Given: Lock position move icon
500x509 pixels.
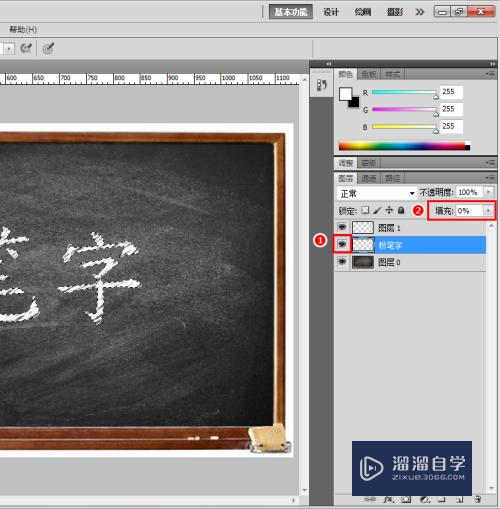Looking at the screenshot, I should (x=389, y=210).
